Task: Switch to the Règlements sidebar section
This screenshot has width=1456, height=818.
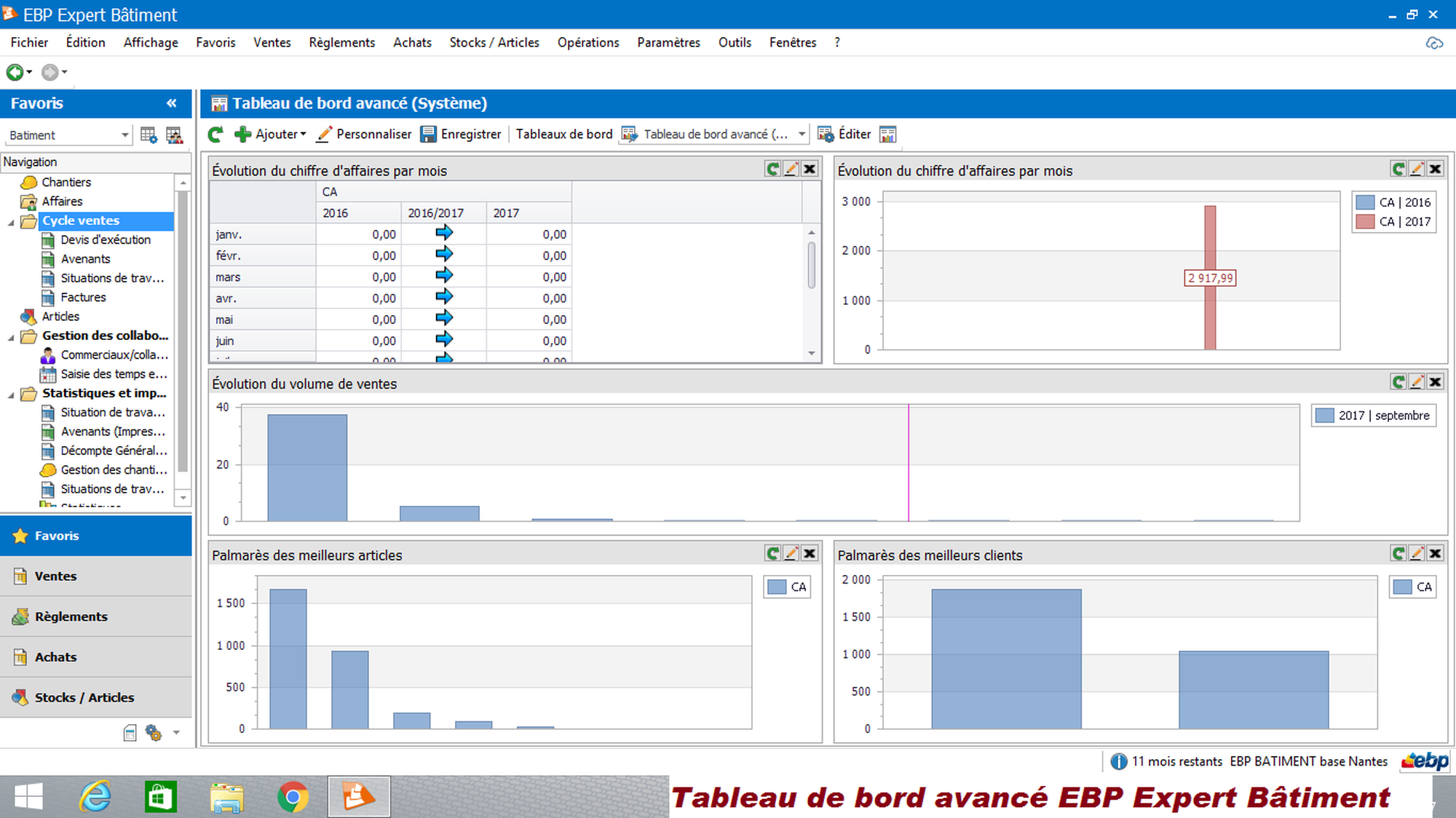Action: [71, 616]
